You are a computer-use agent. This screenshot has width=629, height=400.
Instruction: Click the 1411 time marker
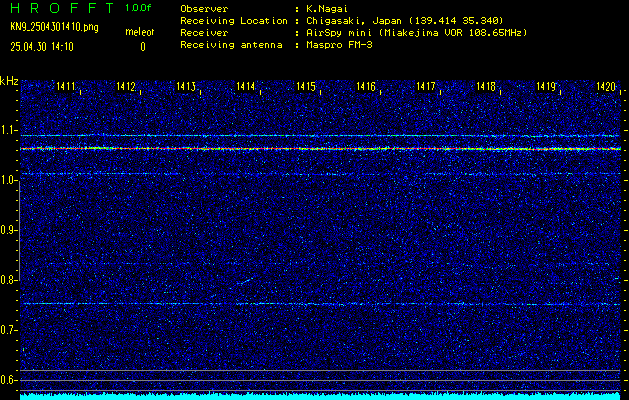pyautogui.click(x=66, y=86)
